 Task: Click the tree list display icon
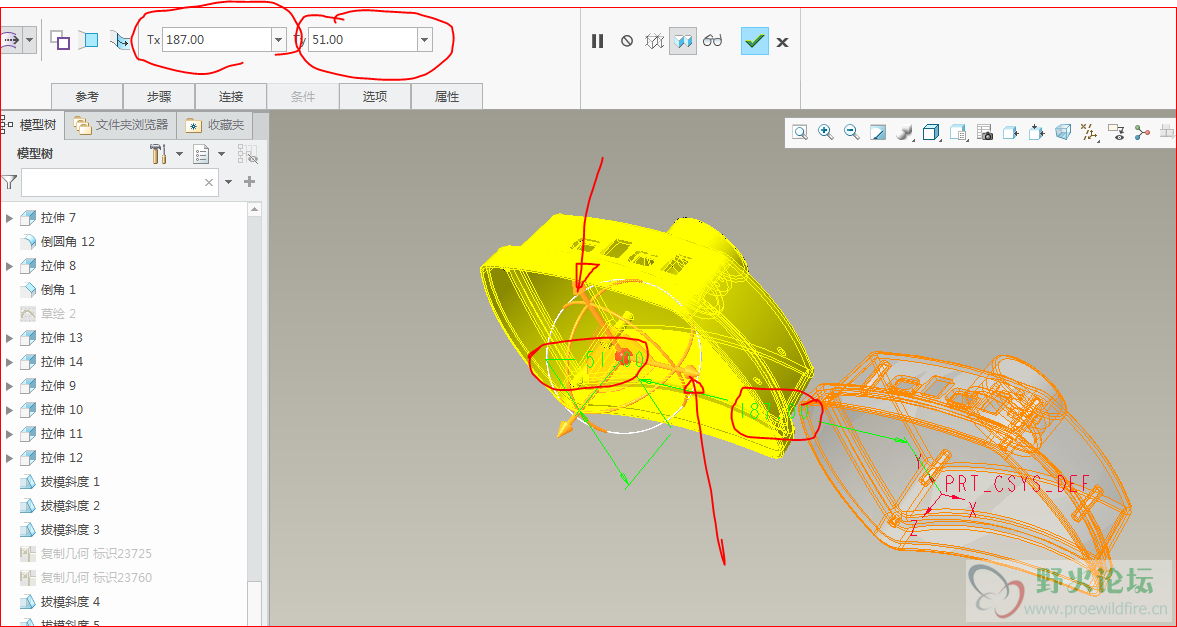point(201,154)
